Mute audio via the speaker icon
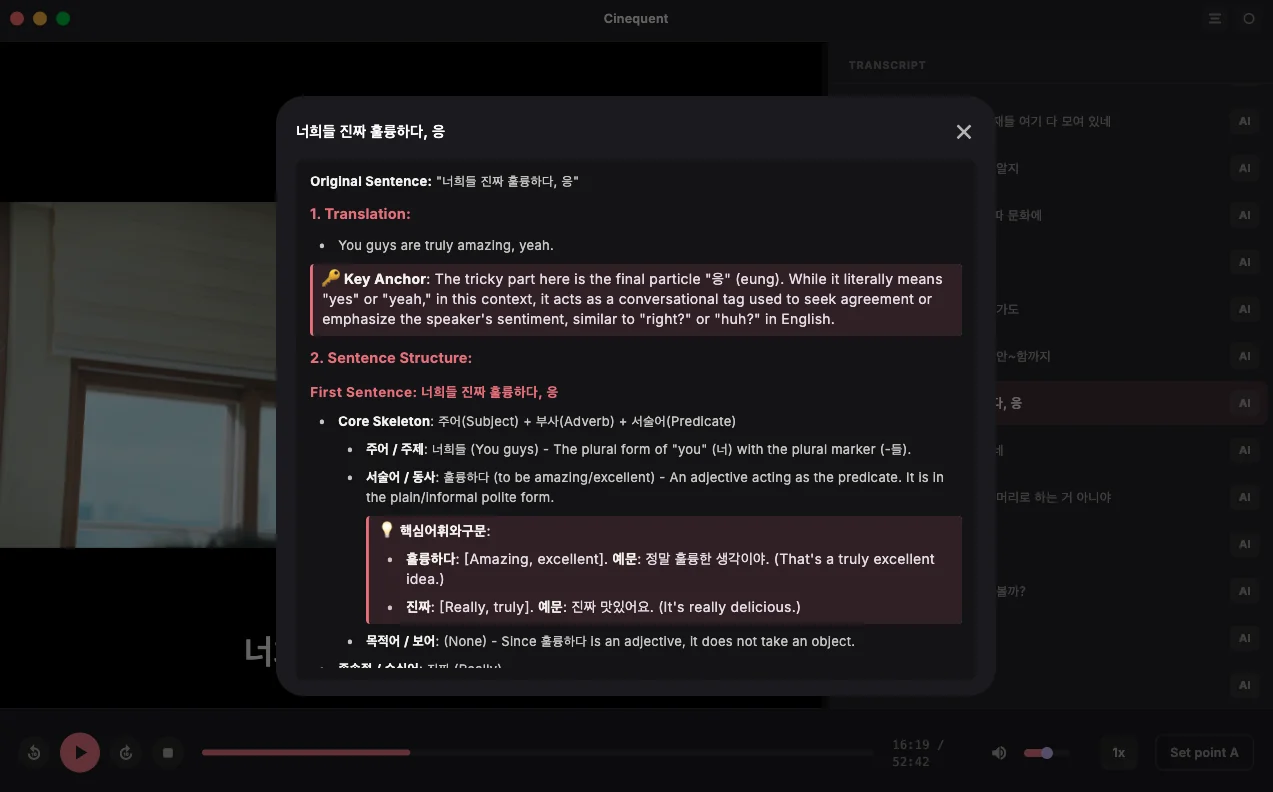 (x=999, y=753)
